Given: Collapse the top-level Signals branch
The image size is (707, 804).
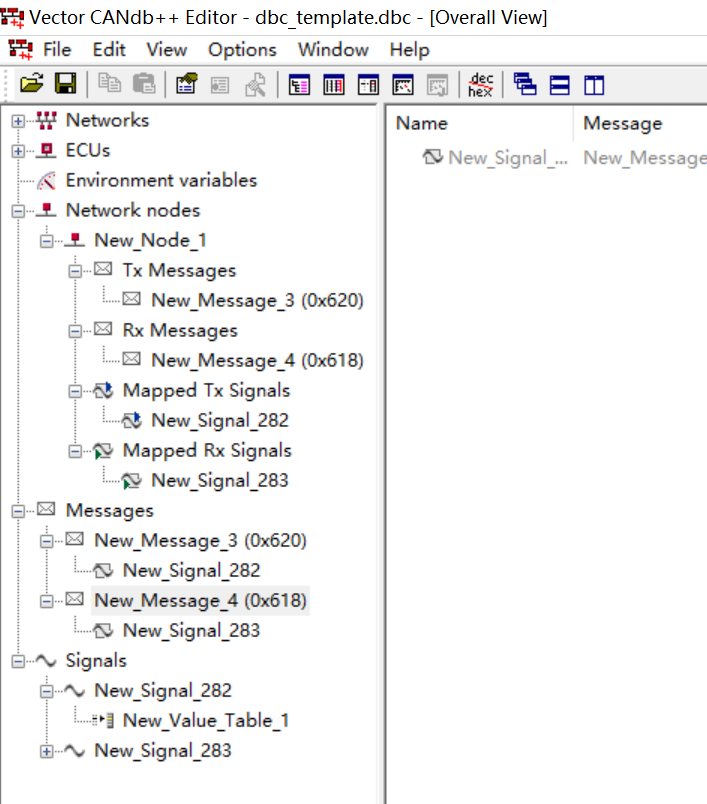Looking at the screenshot, I should 18,661.
